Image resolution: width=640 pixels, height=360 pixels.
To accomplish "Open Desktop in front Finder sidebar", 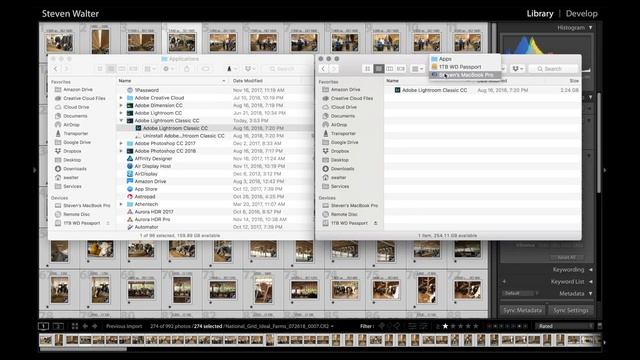I will [x=340, y=160].
